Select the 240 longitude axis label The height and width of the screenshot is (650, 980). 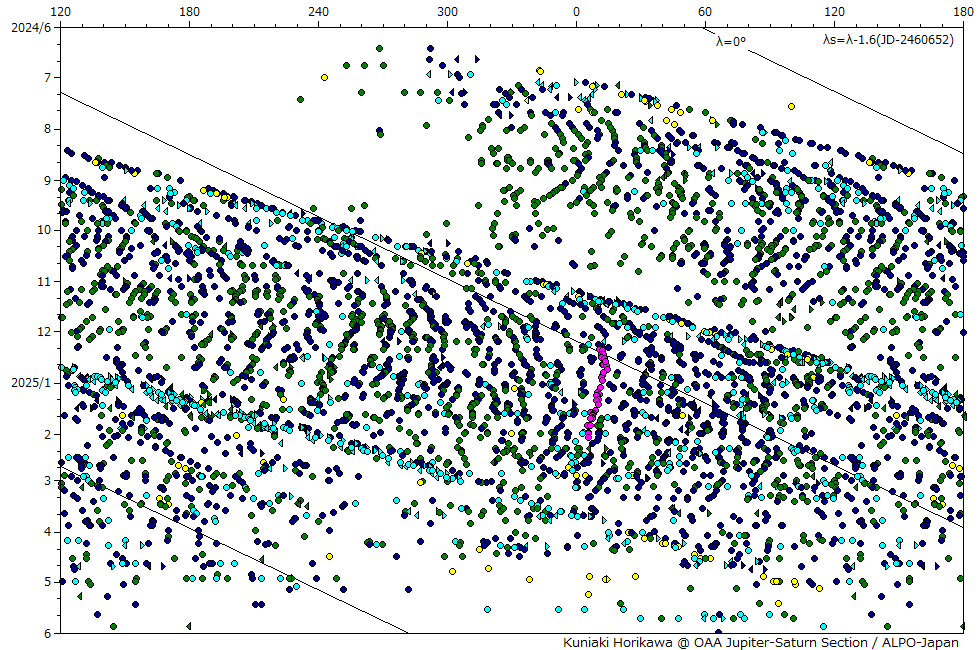click(x=319, y=11)
